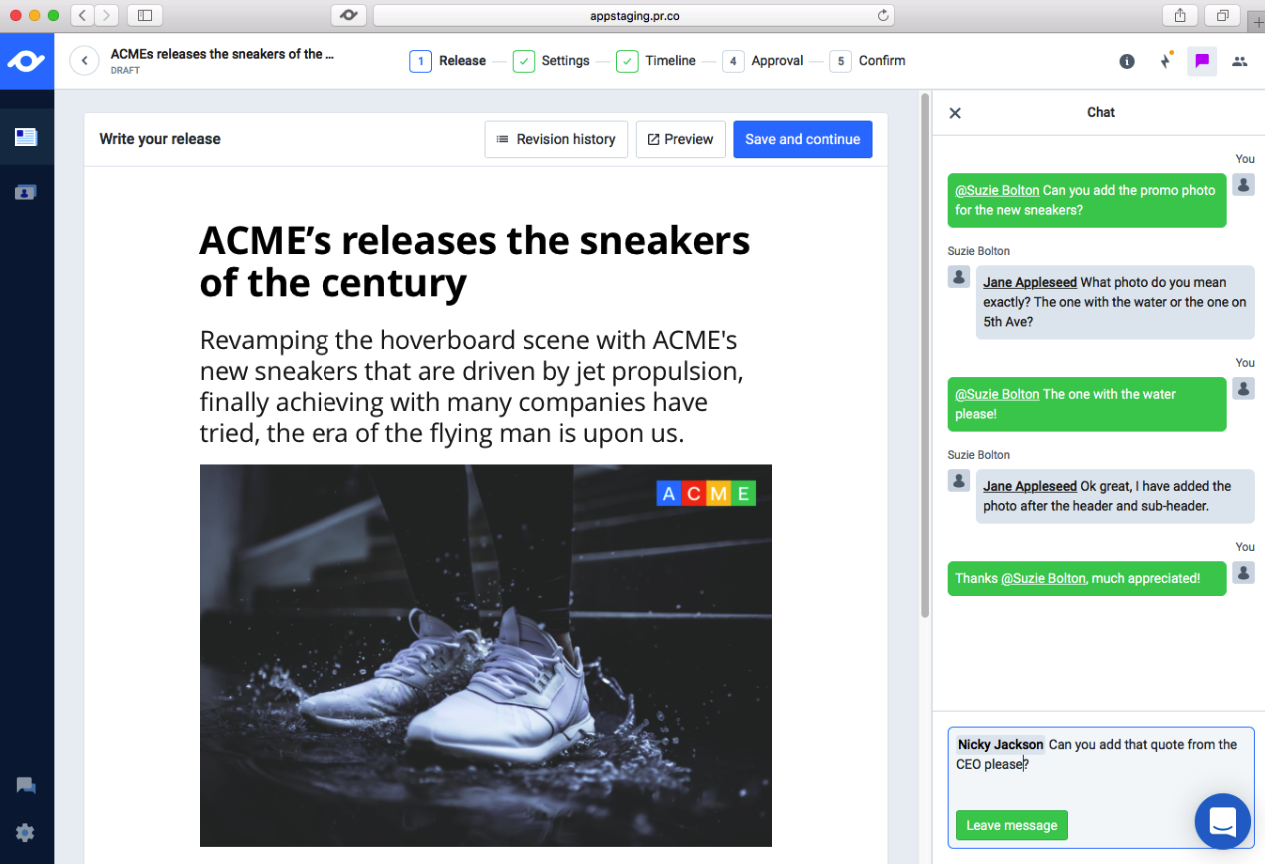Click the Preview button
Viewport: 1265px width, 864px height.
click(x=680, y=139)
